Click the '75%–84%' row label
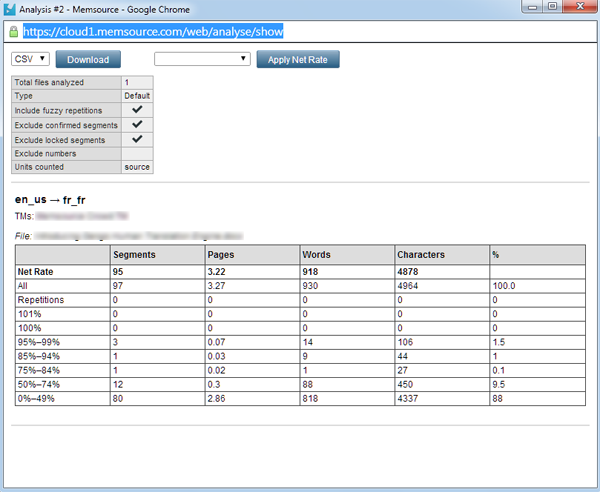Image resolution: width=600 pixels, height=492 pixels. (x=39, y=370)
